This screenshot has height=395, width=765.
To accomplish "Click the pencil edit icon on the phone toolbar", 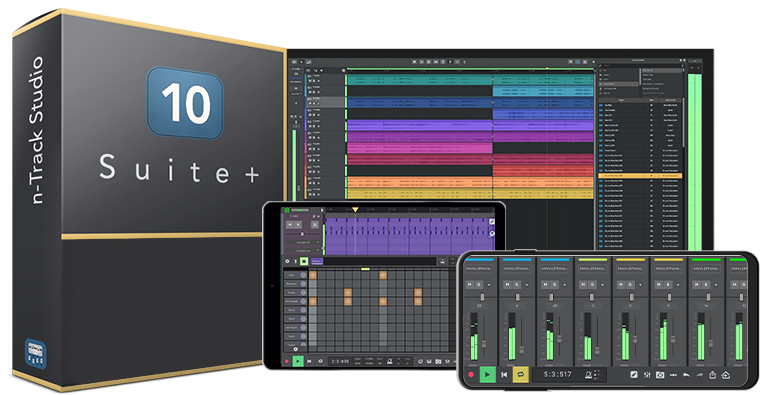I will (x=634, y=375).
